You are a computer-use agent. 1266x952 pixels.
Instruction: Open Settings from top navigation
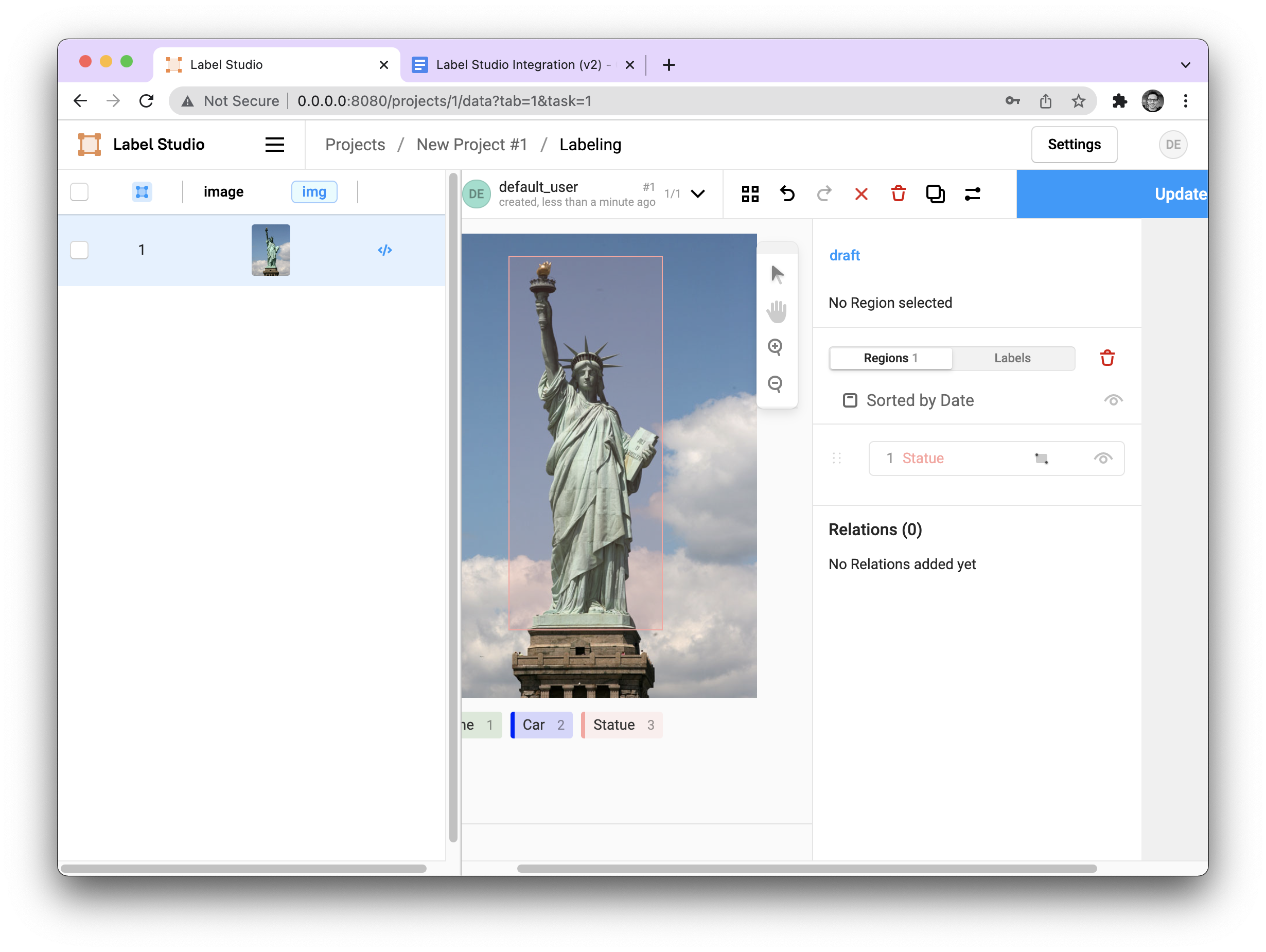click(x=1074, y=143)
